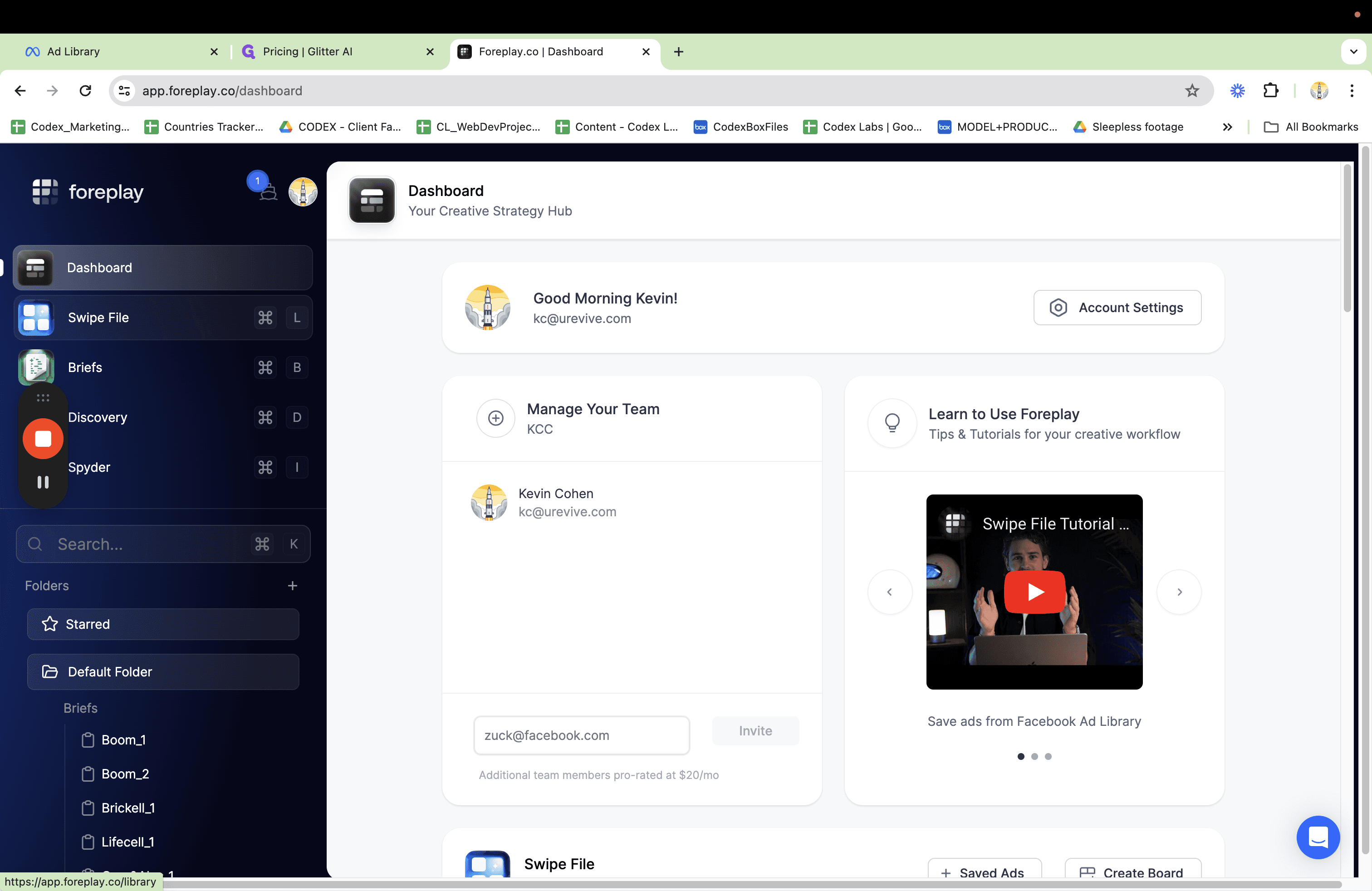Open the Lifecell_1 brief
1372x891 pixels.
(x=118, y=842)
